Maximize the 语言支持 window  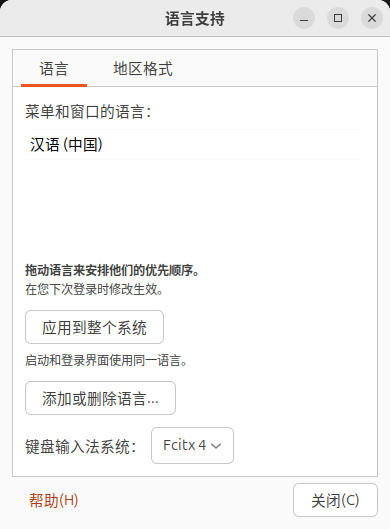(x=338, y=18)
